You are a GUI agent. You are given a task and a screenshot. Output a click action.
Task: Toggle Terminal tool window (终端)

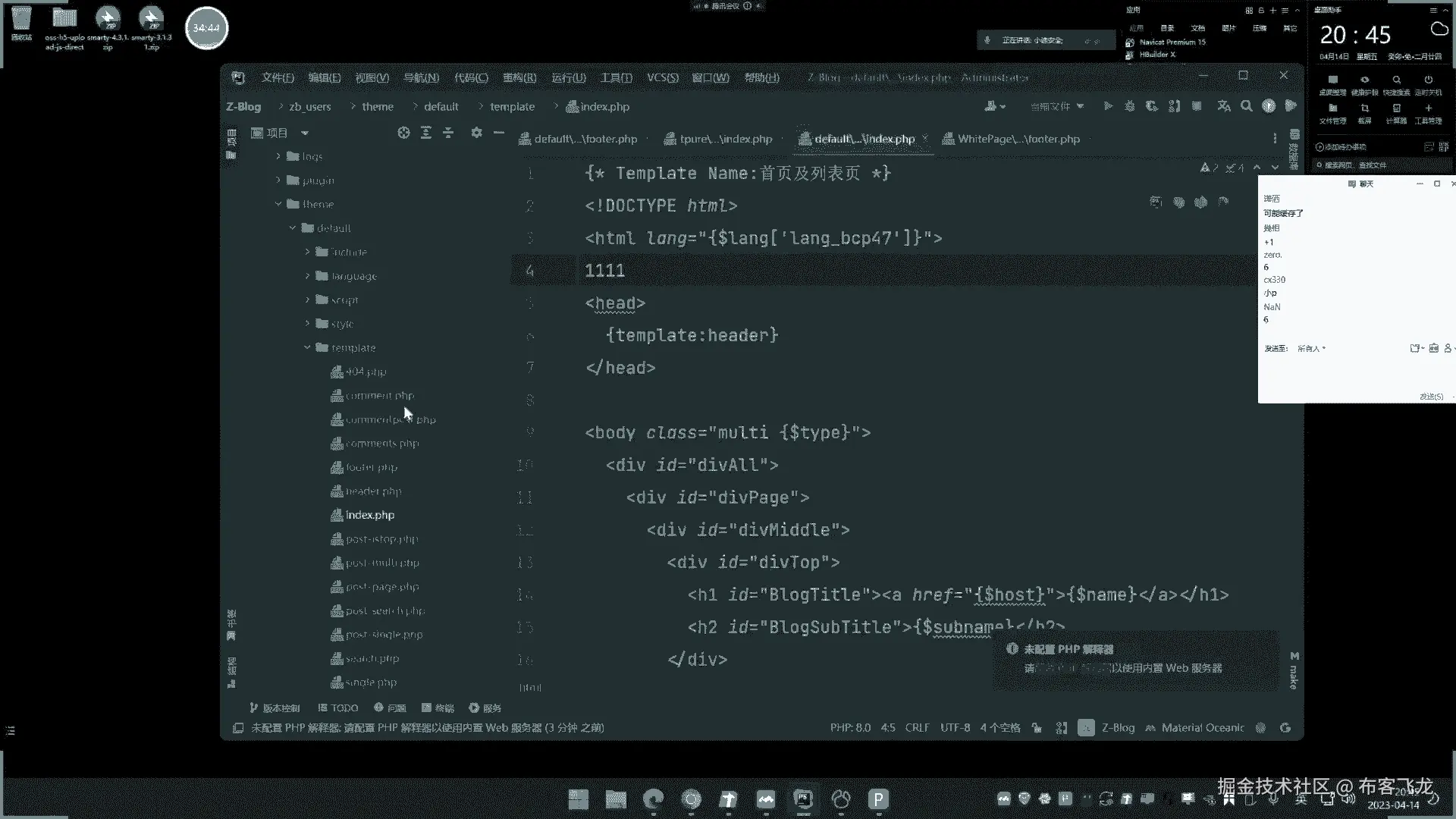438,708
